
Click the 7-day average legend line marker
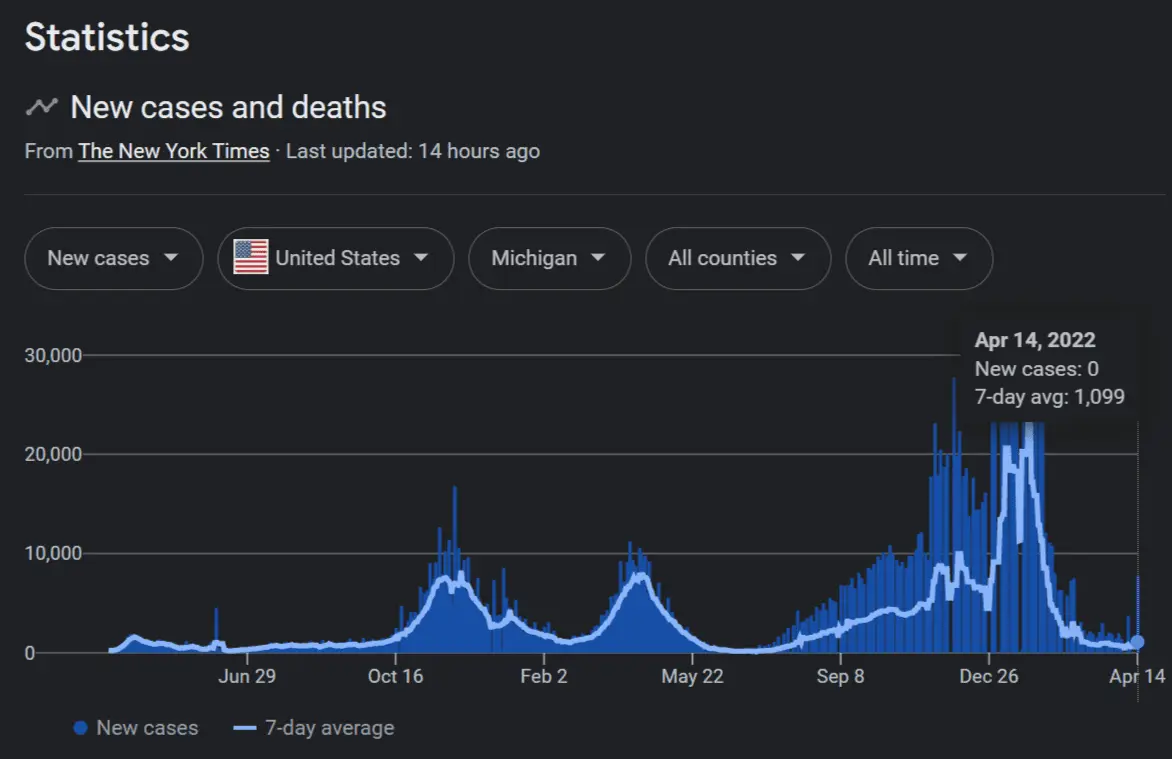click(245, 728)
